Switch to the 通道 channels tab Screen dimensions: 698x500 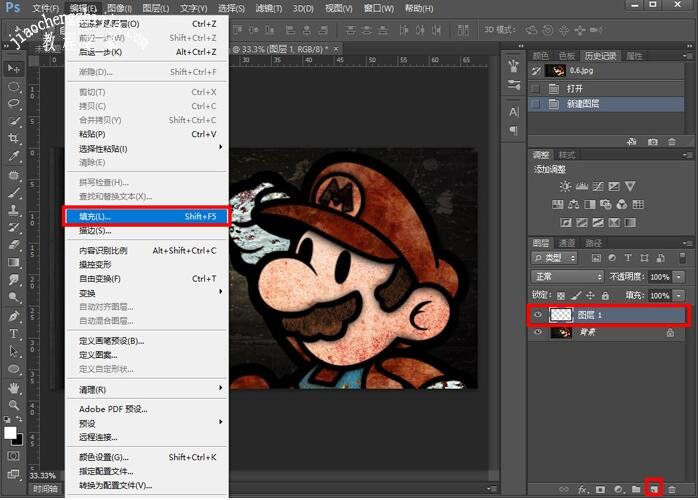tap(566, 242)
